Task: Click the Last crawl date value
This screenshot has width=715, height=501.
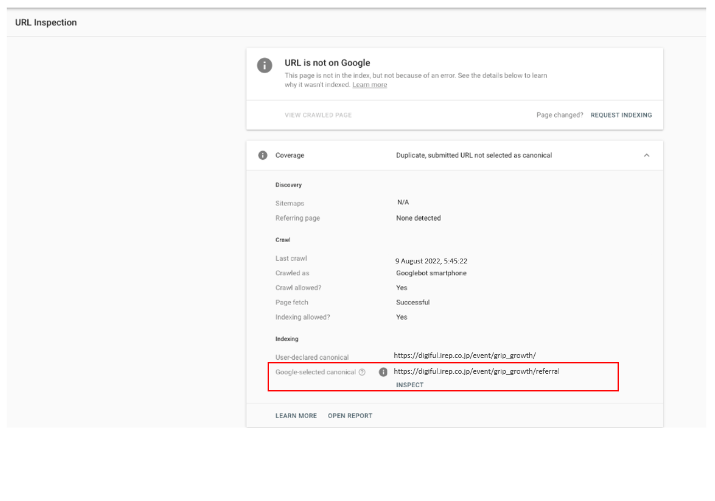Action: tap(432, 260)
